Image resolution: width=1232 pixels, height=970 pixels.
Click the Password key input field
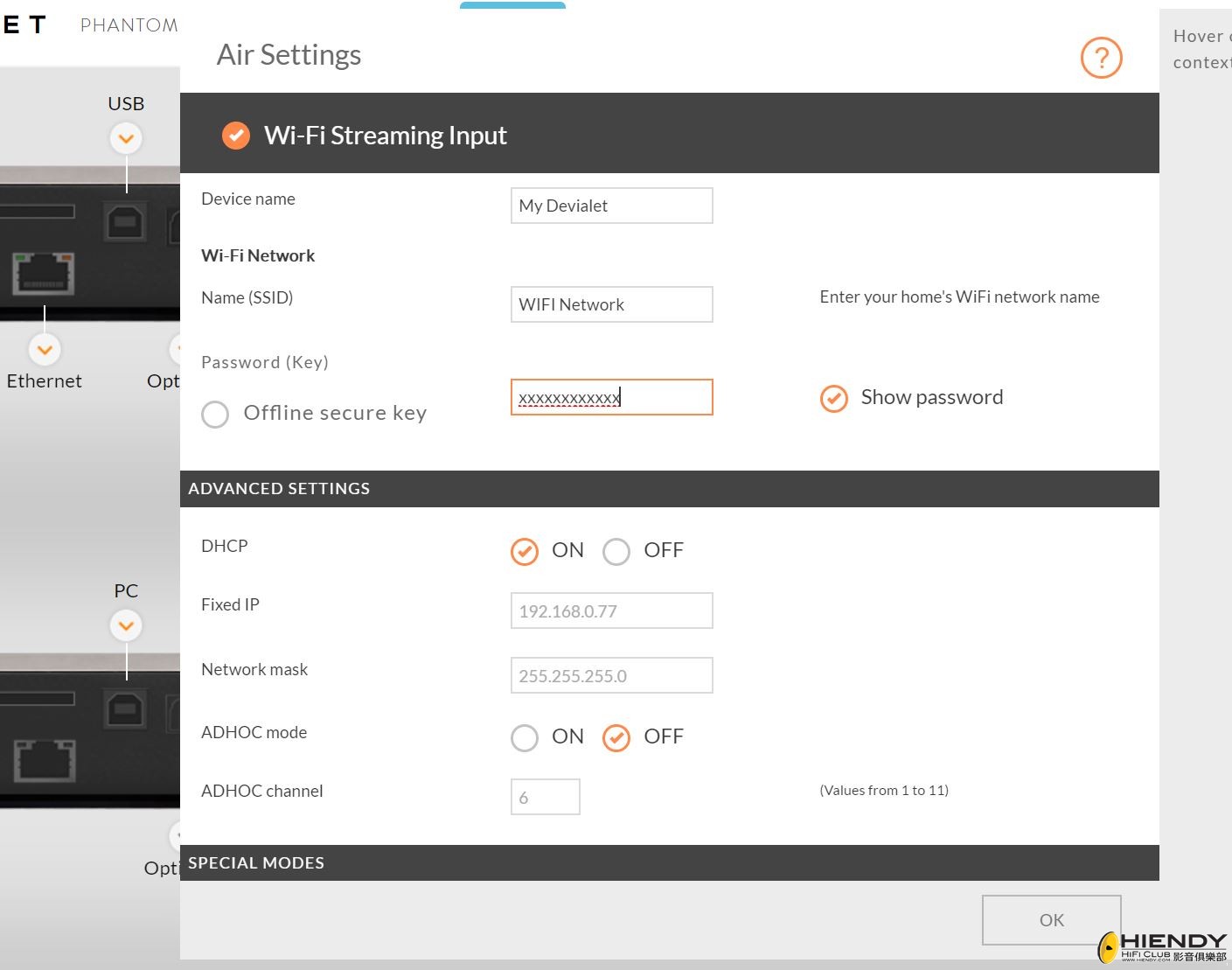tap(611, 397)
